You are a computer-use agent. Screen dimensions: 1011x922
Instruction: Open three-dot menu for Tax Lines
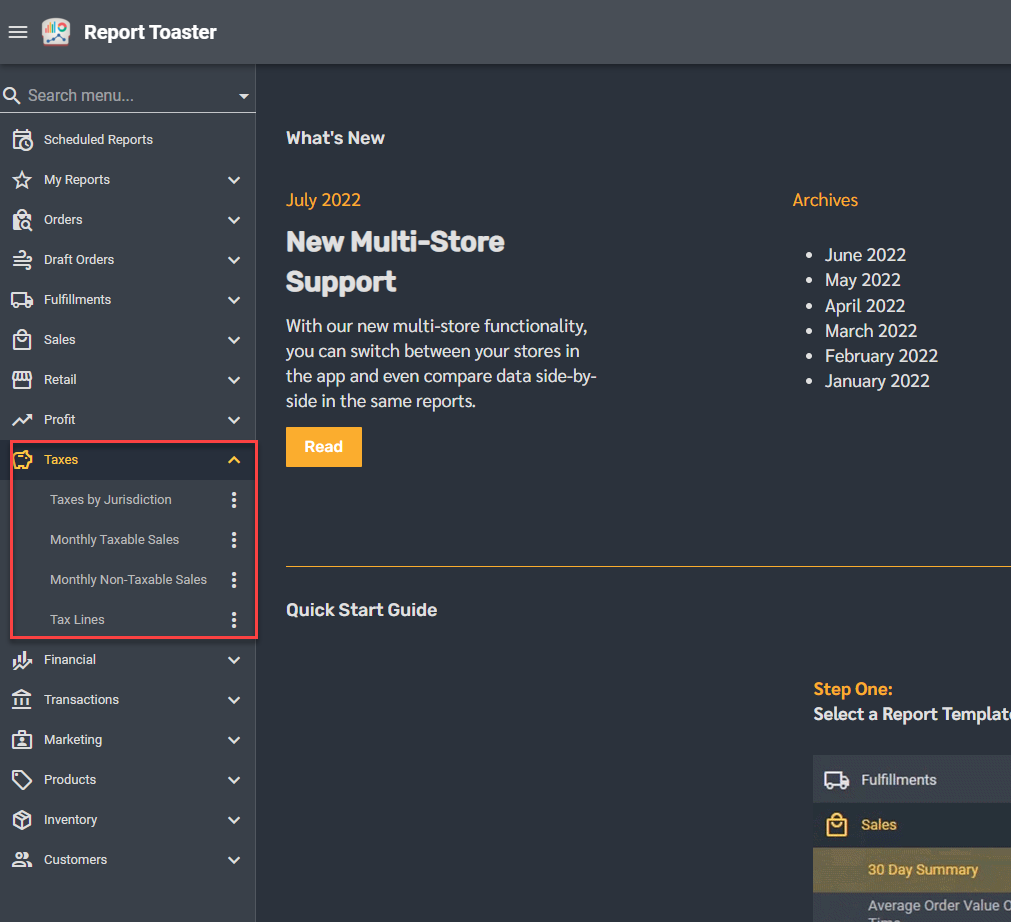[234, 620]
